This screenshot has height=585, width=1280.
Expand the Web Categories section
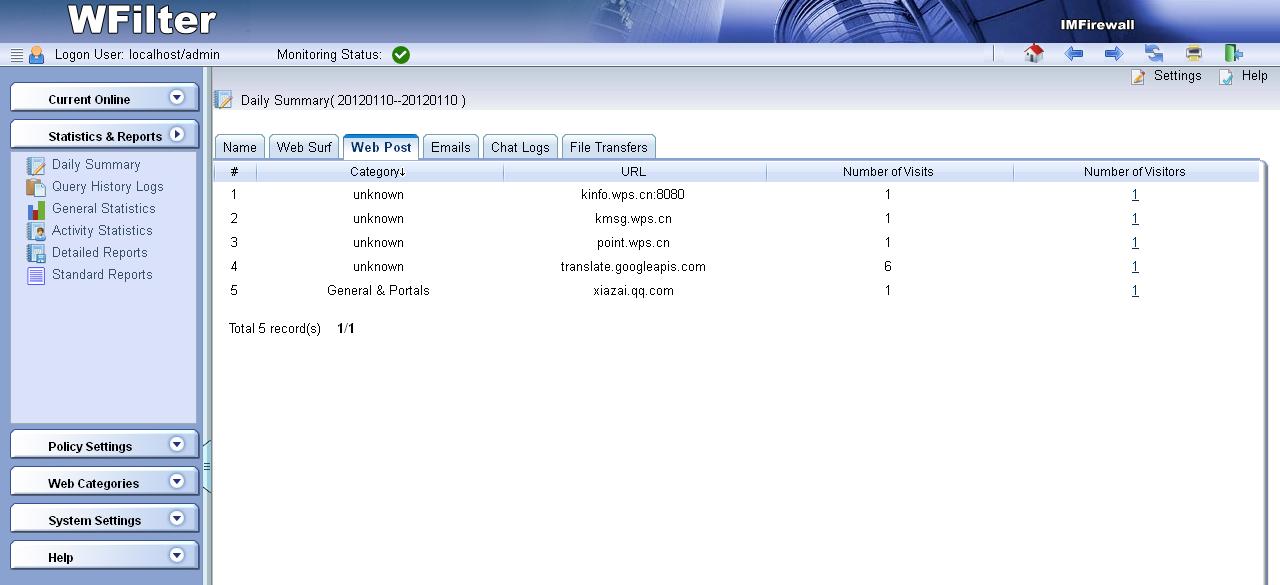[x=177, y=482]
